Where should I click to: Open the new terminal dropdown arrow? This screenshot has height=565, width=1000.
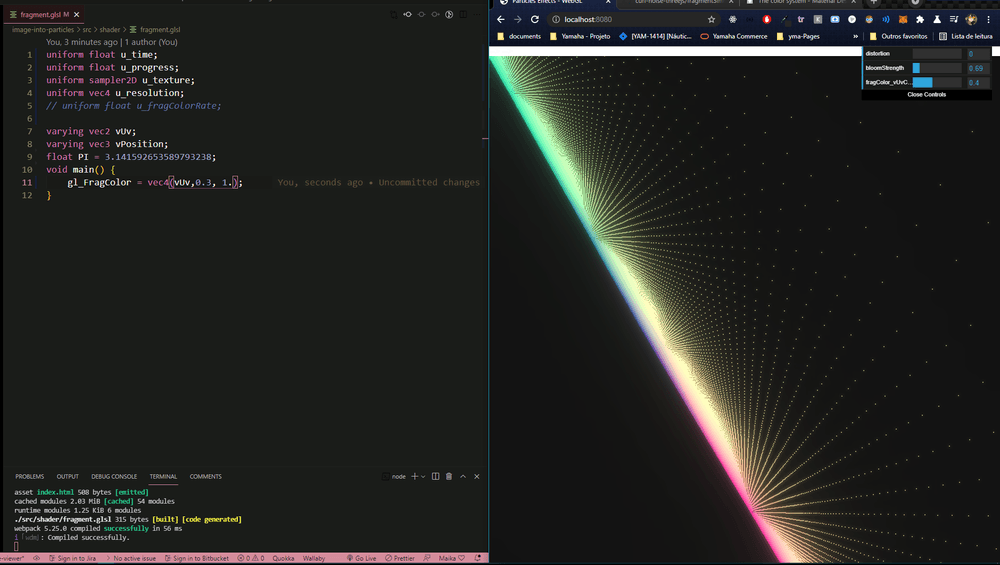[x=424, y=476]
